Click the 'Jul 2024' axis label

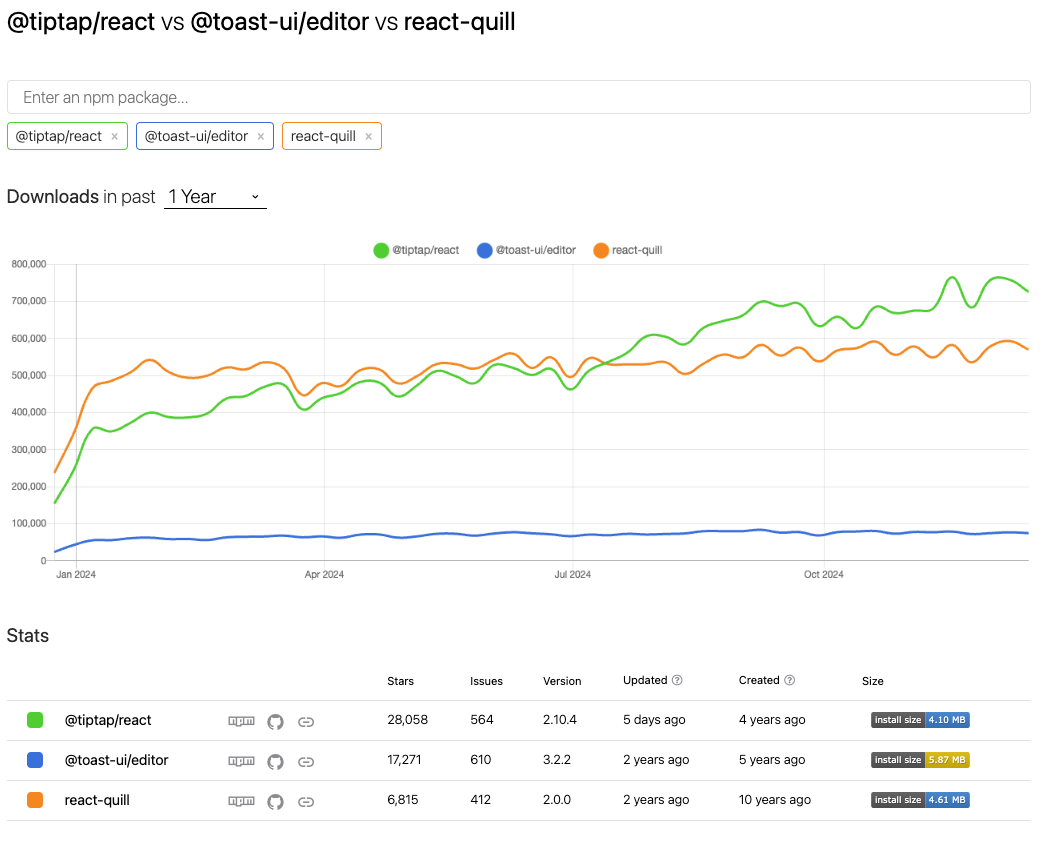pyautogui.click(x=572, y=575)
